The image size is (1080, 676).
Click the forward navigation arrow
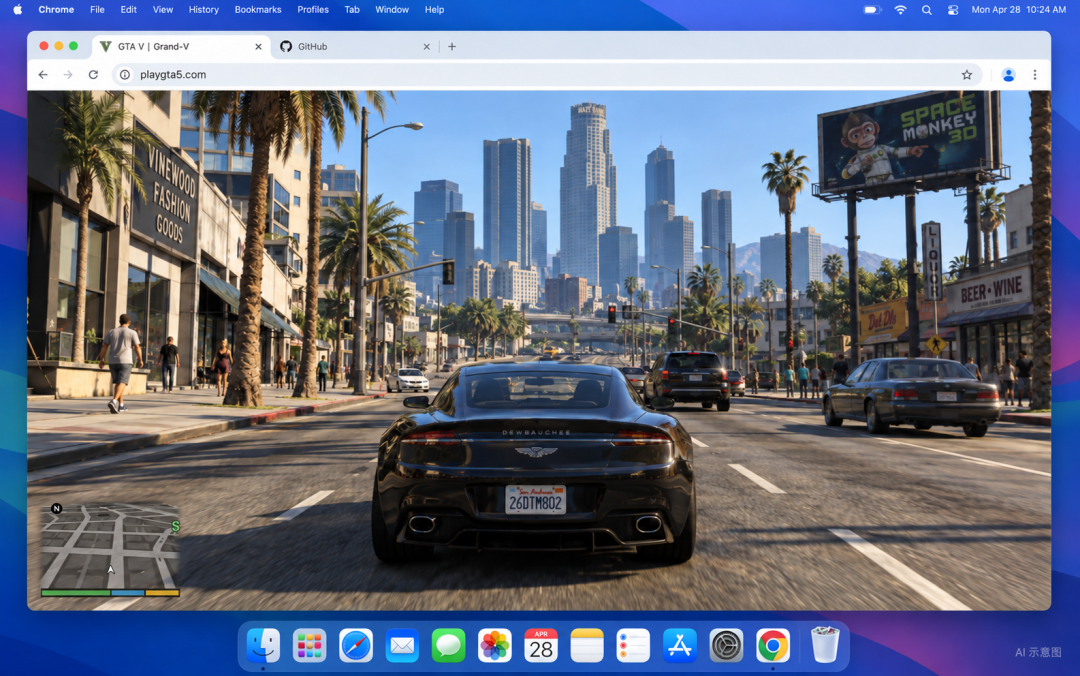(x=68, y=74)
